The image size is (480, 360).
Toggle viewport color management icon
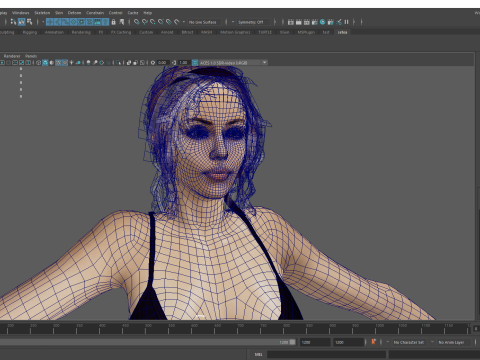click(195, 63)
